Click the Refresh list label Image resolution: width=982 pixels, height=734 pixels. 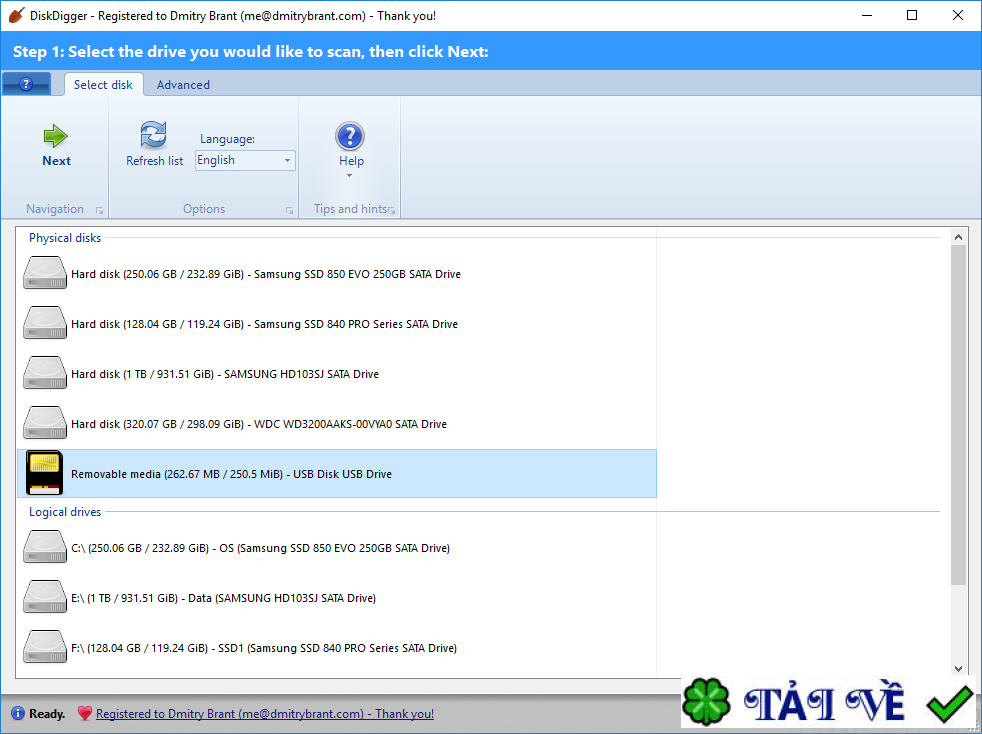(x=155, y=161)
